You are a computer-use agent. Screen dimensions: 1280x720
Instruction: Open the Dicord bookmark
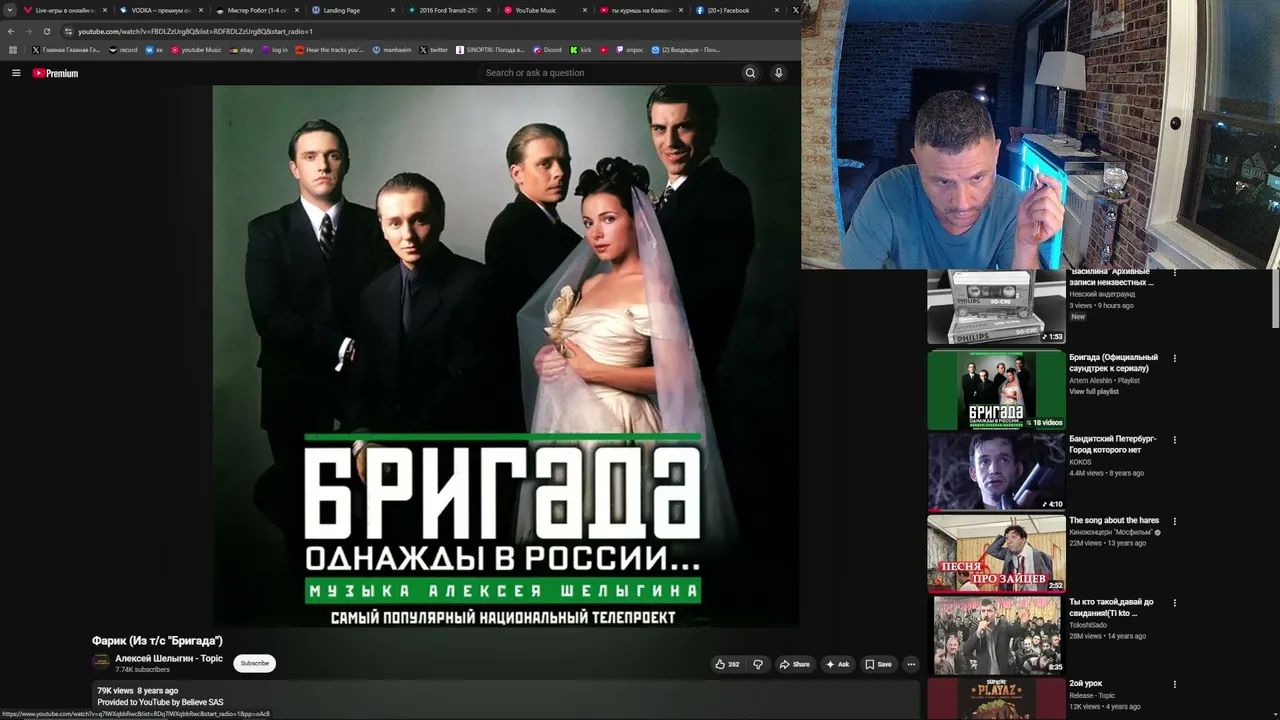pos(548,49)
